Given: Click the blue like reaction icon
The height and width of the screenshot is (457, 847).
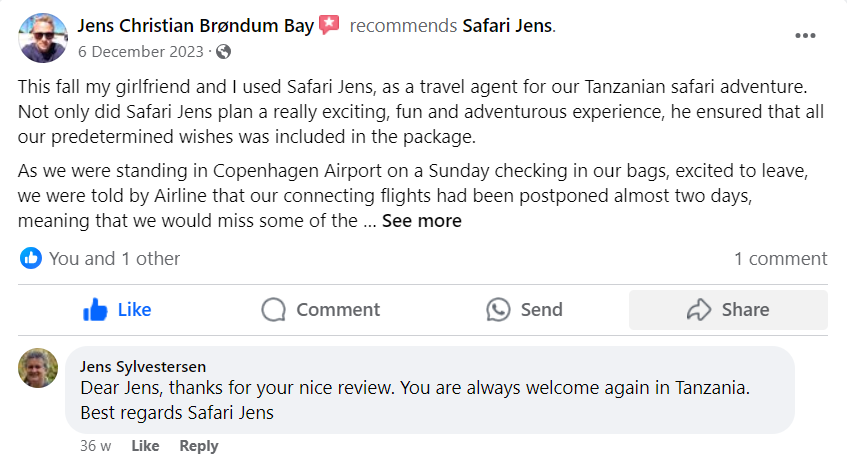Looking at the screenshot, I should pos(32,258).
